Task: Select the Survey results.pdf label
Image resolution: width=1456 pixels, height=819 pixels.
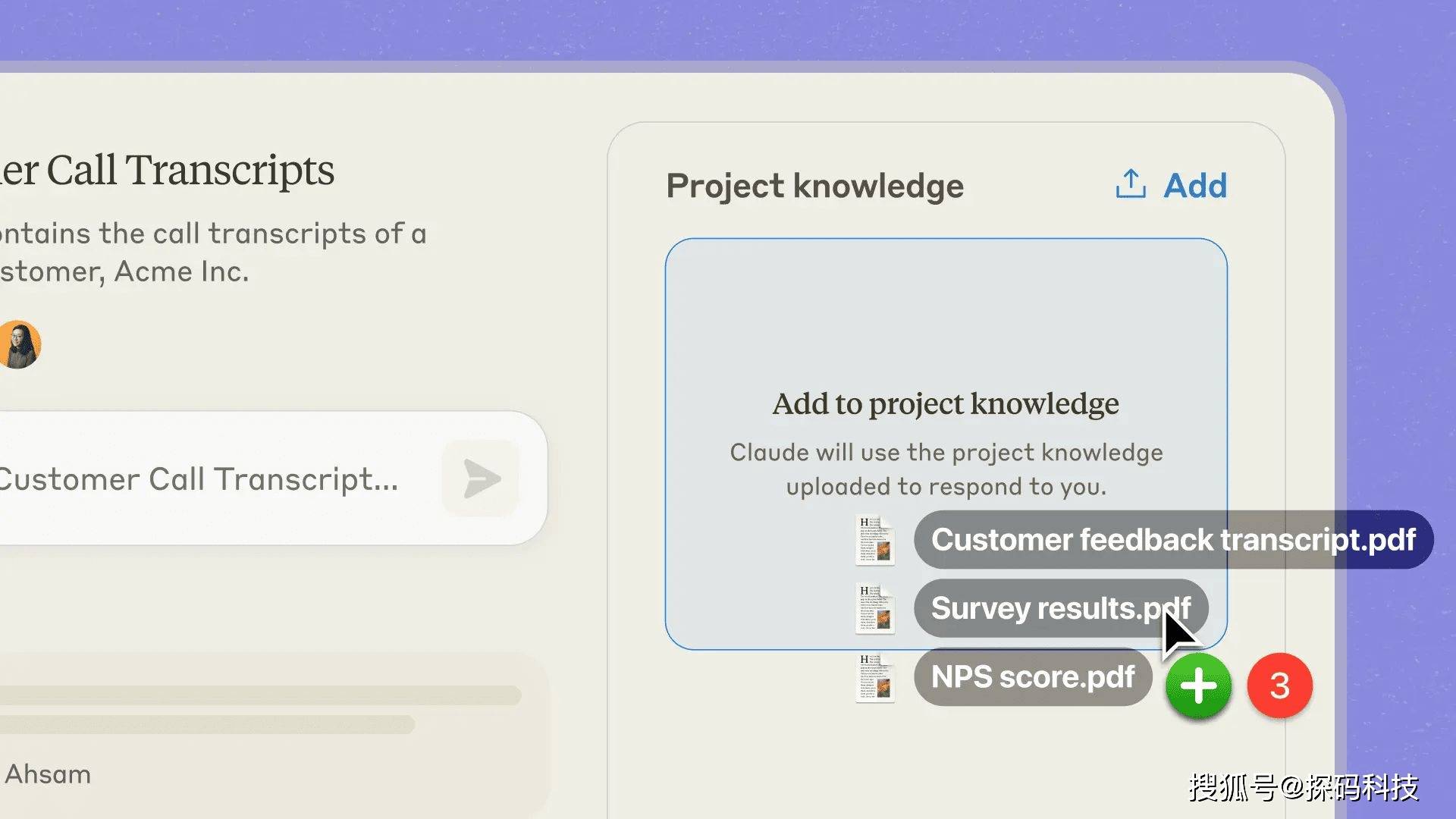Action: click(1061, 608)
